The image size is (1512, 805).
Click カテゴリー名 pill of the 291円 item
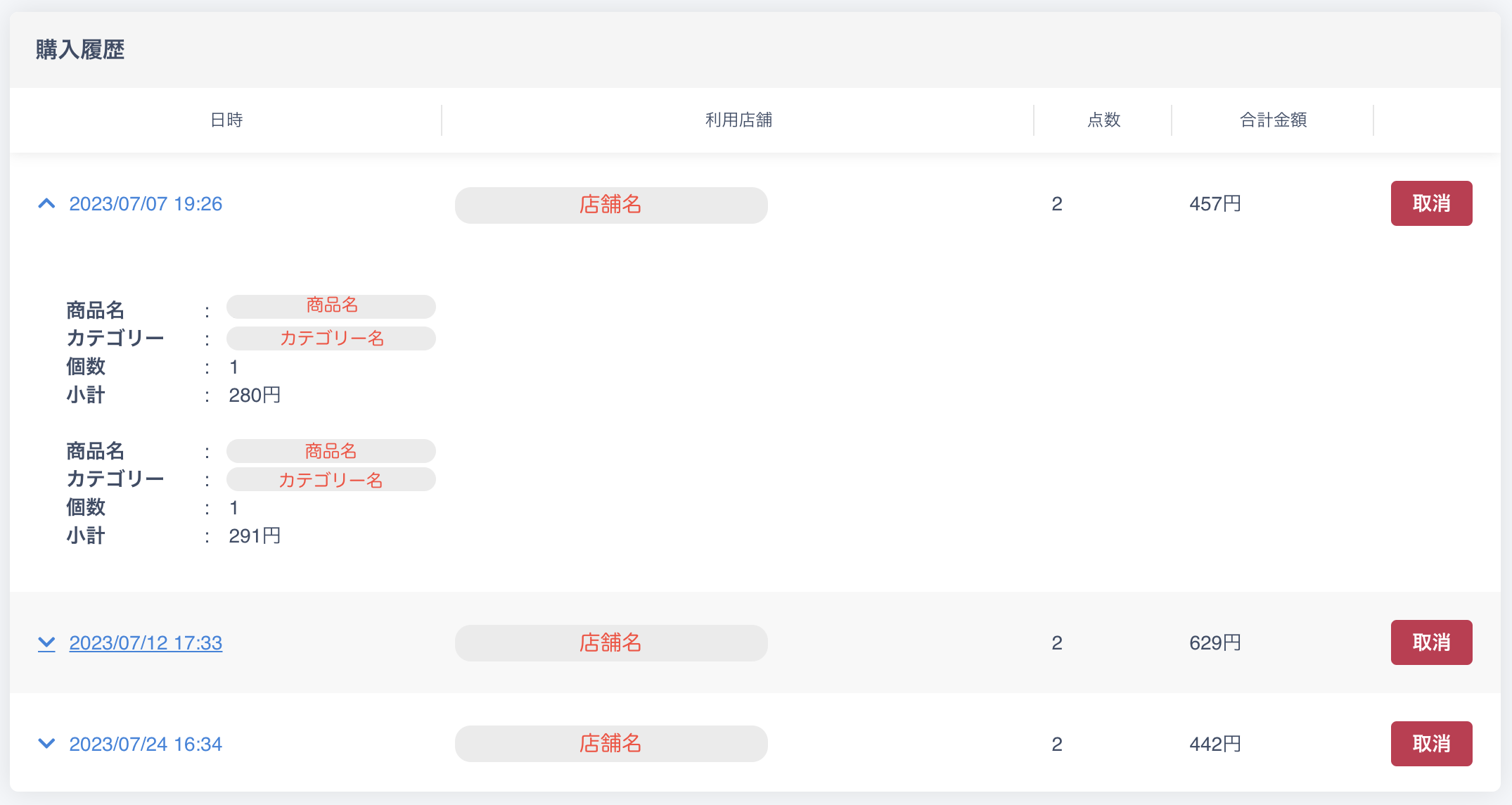pos(331,480)
